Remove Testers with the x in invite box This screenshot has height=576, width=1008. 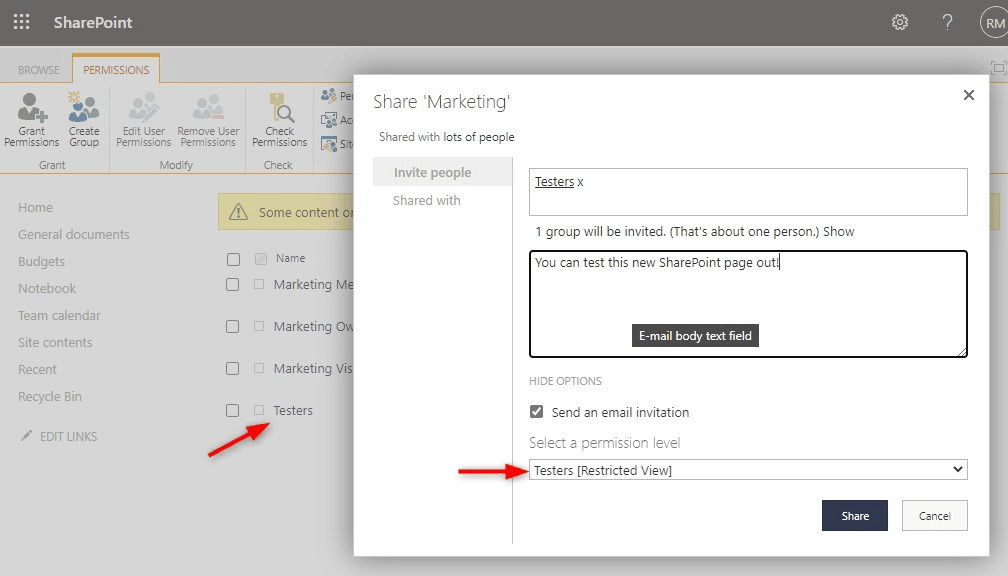coord(580,183)
